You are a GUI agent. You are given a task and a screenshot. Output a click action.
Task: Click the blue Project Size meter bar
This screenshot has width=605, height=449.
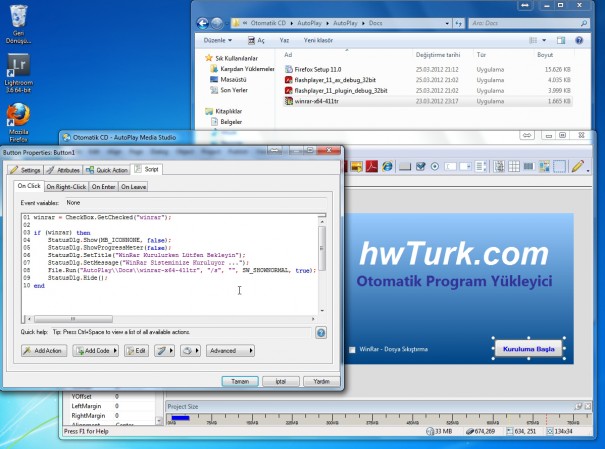(x=180, y=418)
